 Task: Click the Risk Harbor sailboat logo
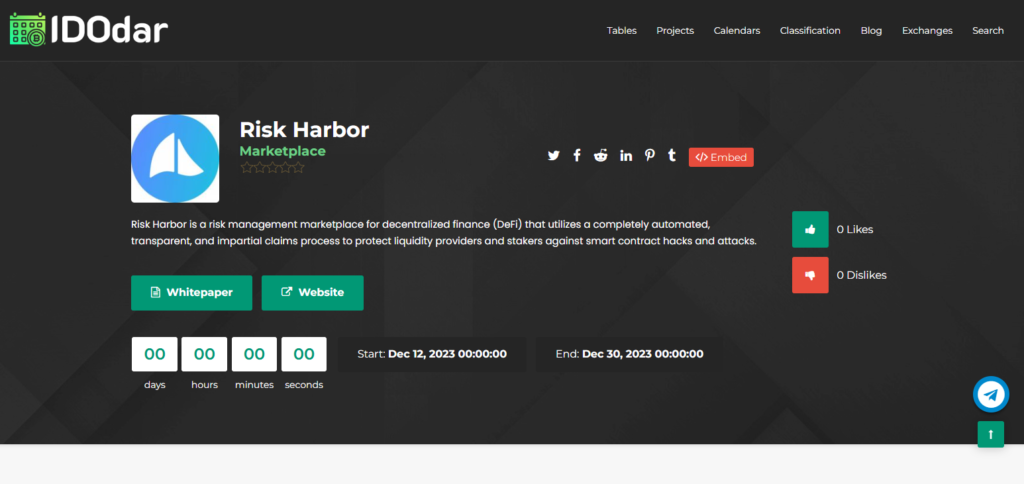(175, 159)
